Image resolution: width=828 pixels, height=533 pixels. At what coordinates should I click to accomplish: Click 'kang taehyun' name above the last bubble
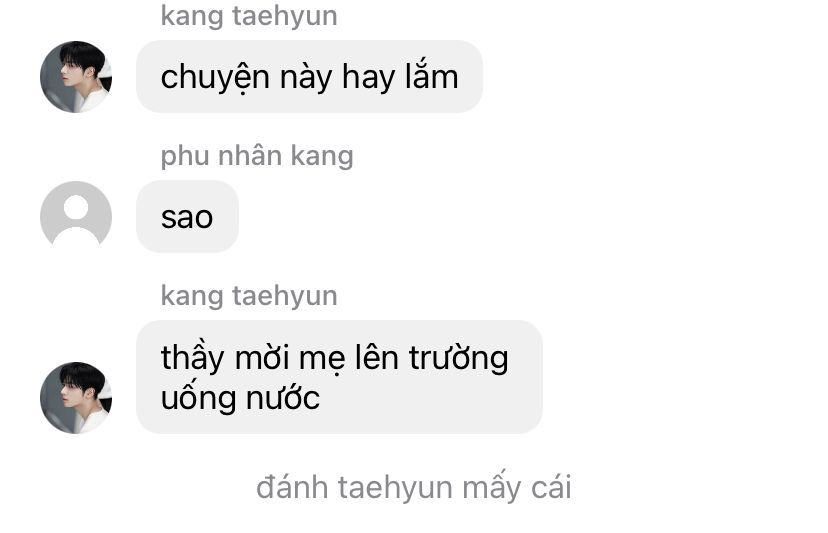[x=249, y=296]
